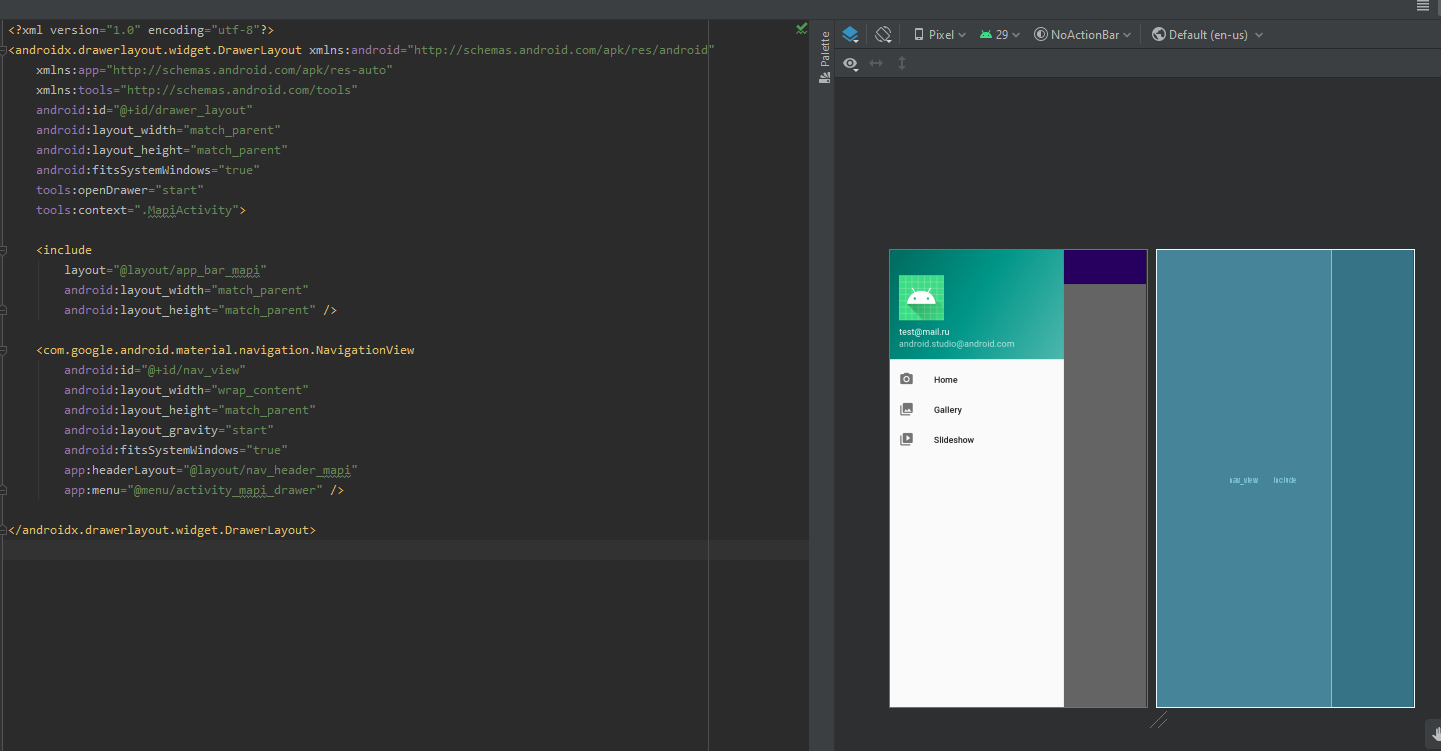Click the xmlns:tools attribute line
The image size is (1441, 751).
point(197,90)
